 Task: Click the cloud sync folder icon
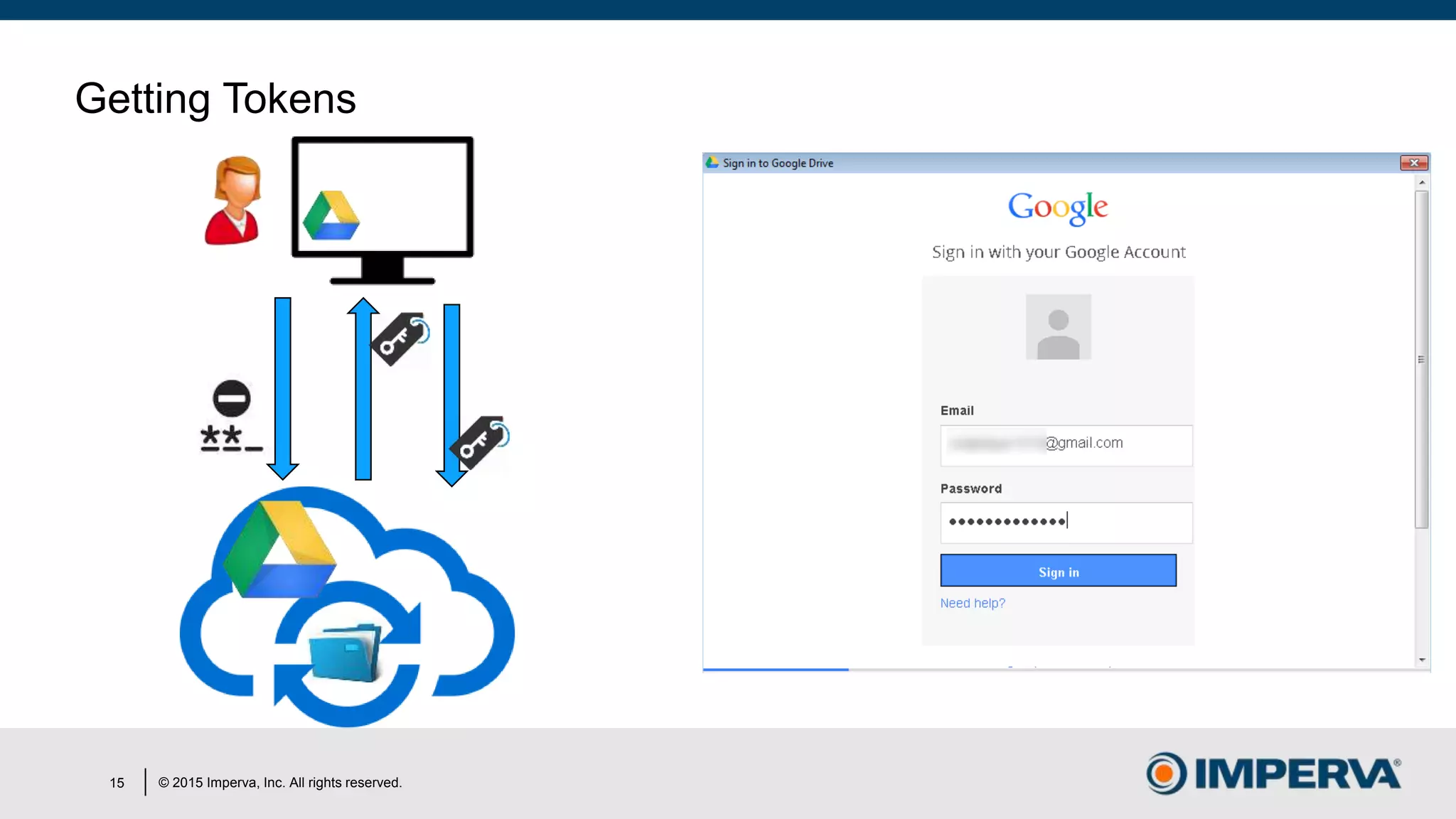click(347, 653)
